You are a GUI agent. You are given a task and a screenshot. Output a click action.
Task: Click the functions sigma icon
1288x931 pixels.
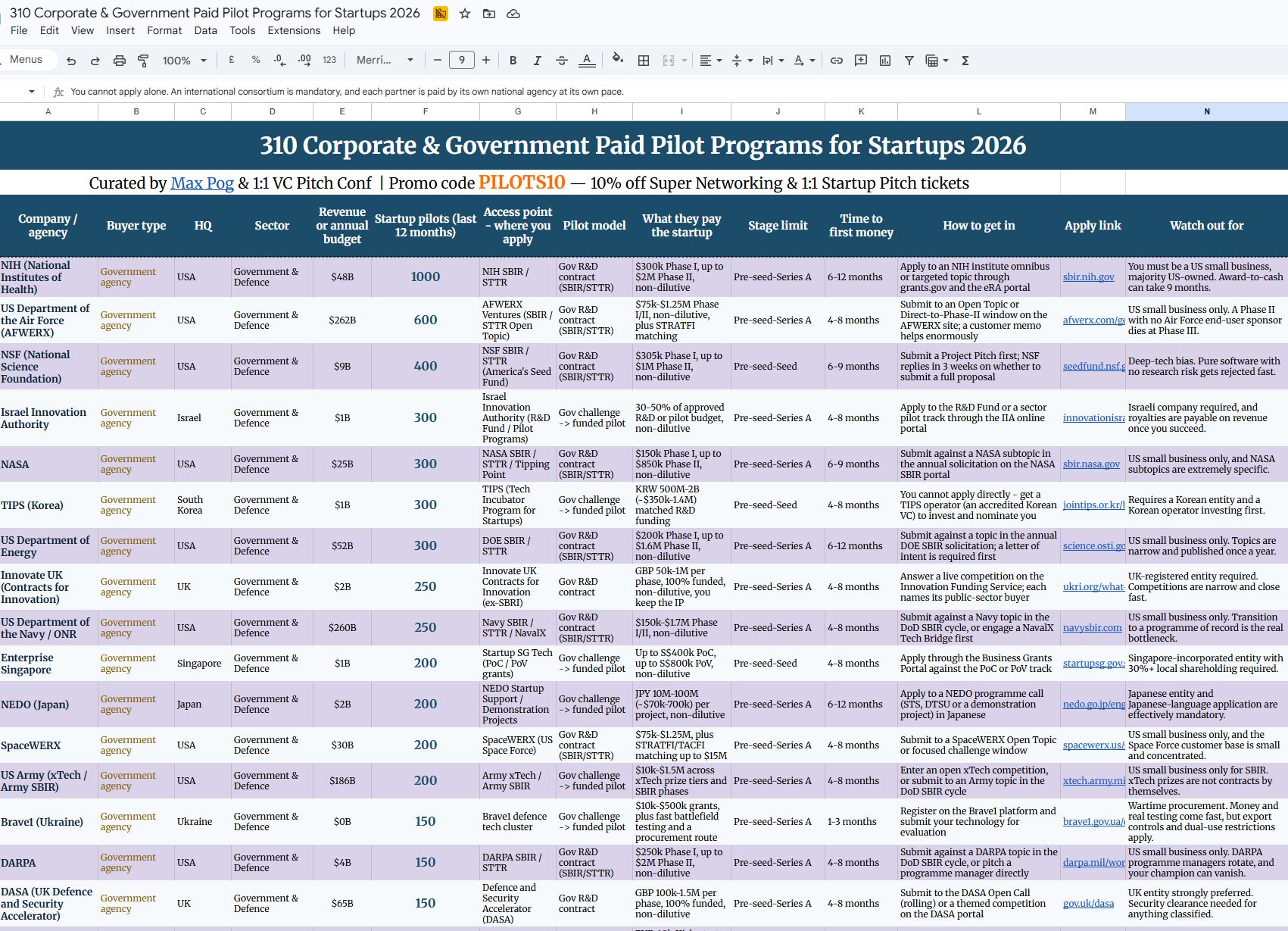tap(965, 61)
